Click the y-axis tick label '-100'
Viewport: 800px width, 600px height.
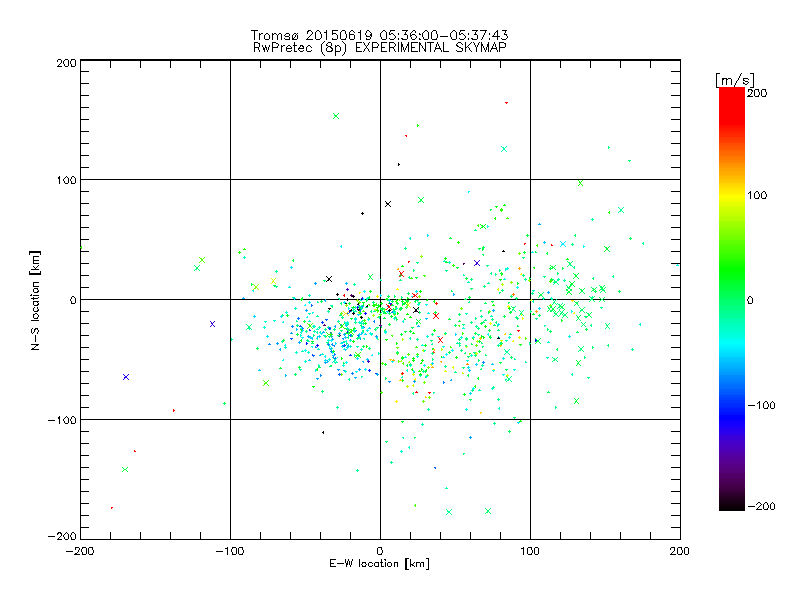click(x=62, y=420)
